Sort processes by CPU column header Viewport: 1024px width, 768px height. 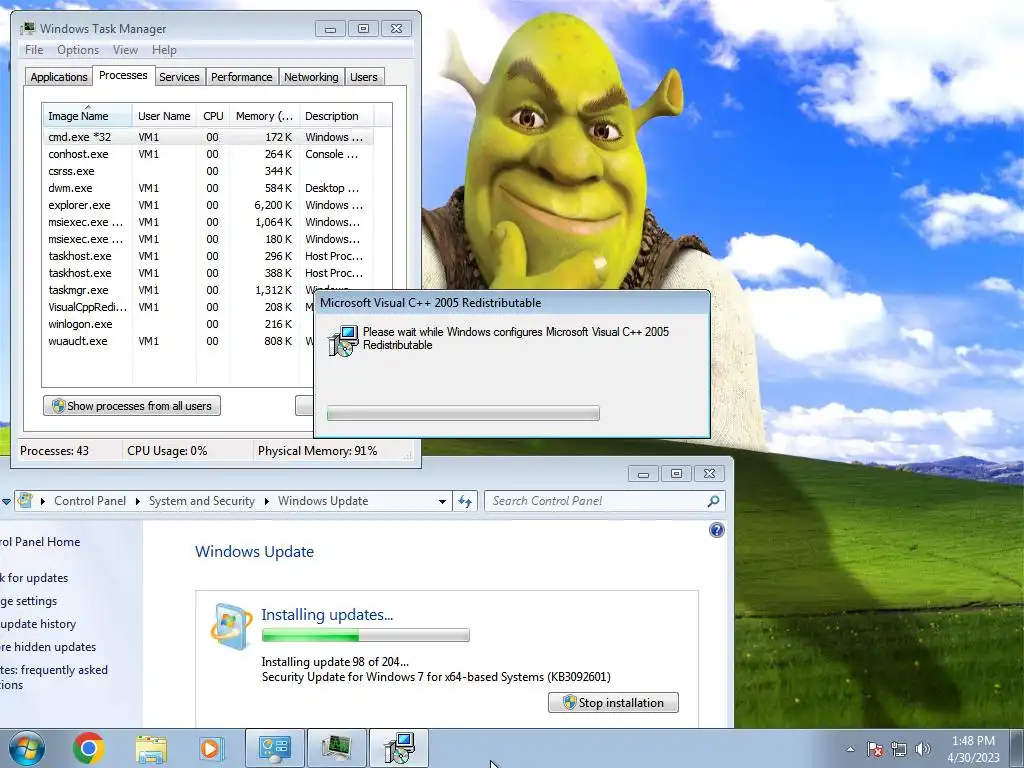tap(213, 116)
